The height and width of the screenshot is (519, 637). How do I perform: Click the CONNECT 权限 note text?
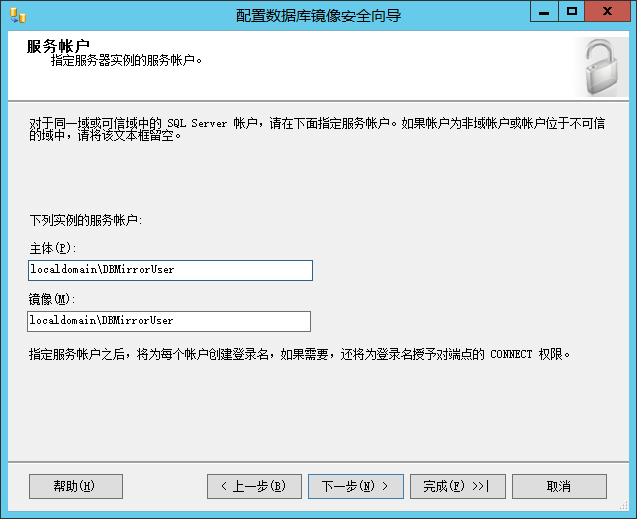299,354
